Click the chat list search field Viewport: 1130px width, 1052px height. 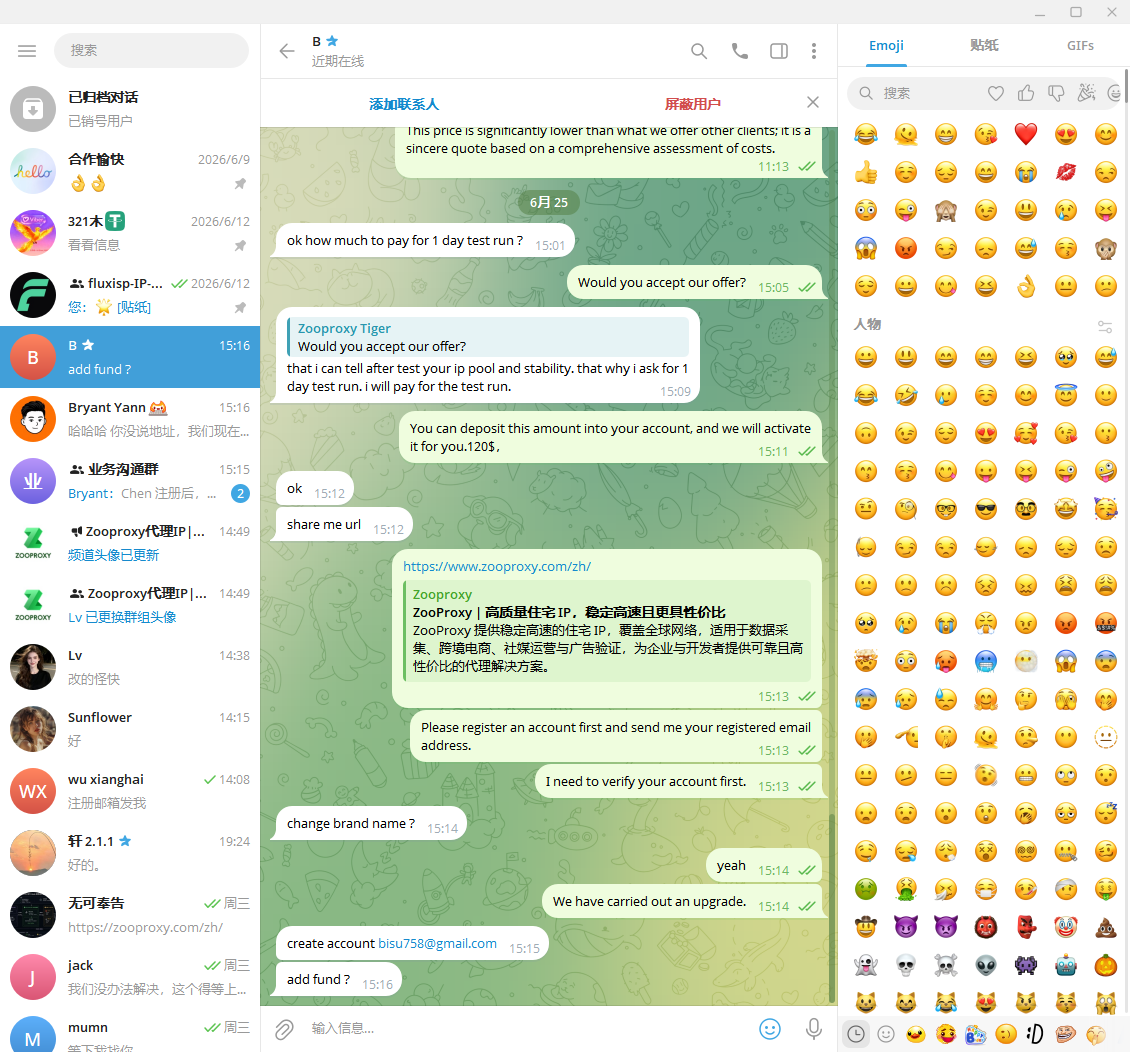point(151,50)
